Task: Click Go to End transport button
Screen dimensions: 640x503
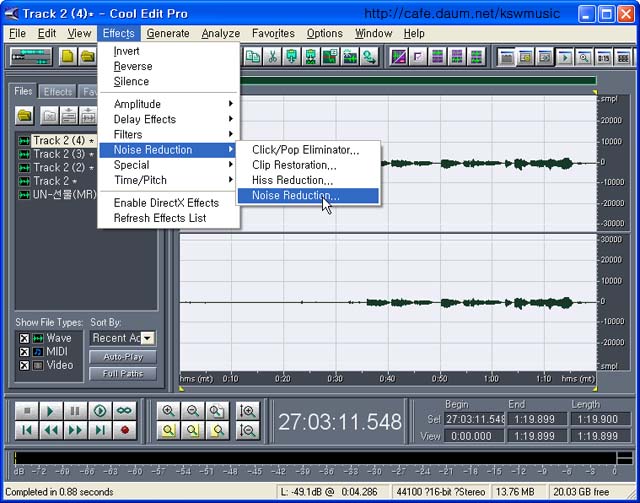Action: tap(100, 430)
